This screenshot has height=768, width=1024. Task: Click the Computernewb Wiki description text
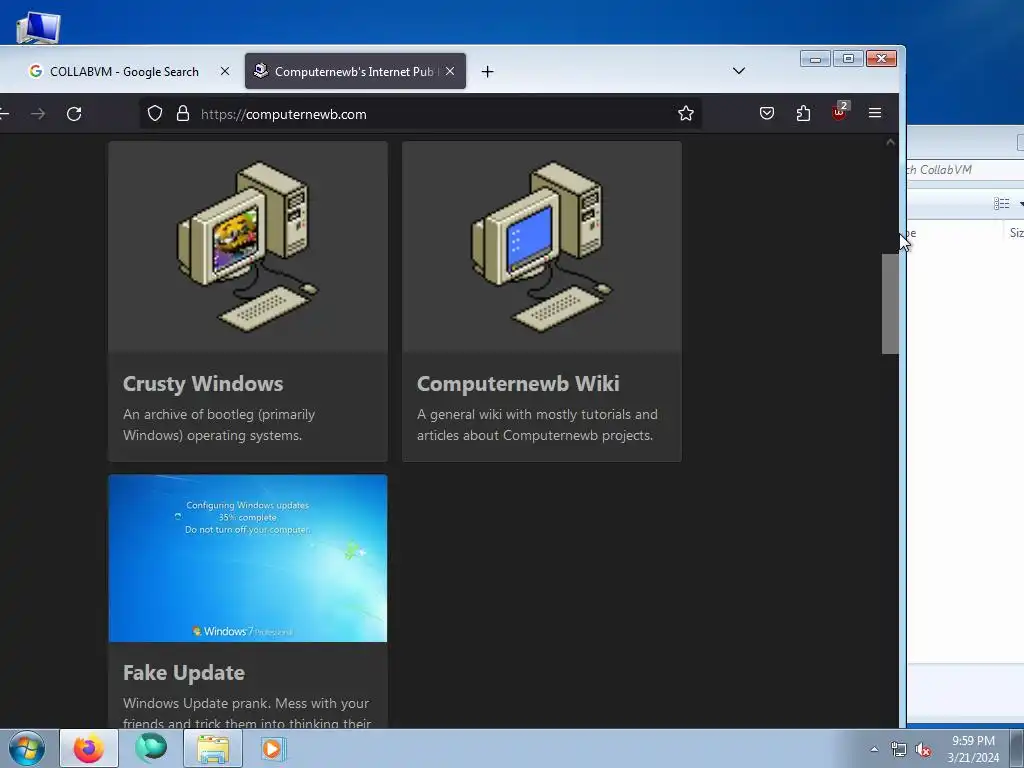click(537, 424)
